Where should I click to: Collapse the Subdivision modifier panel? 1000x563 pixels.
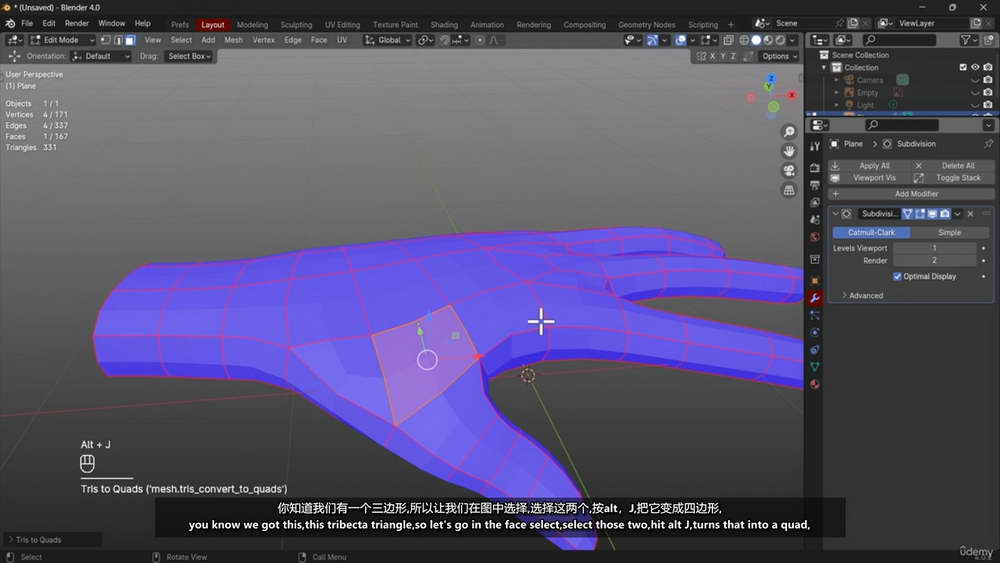coord(835,214)
